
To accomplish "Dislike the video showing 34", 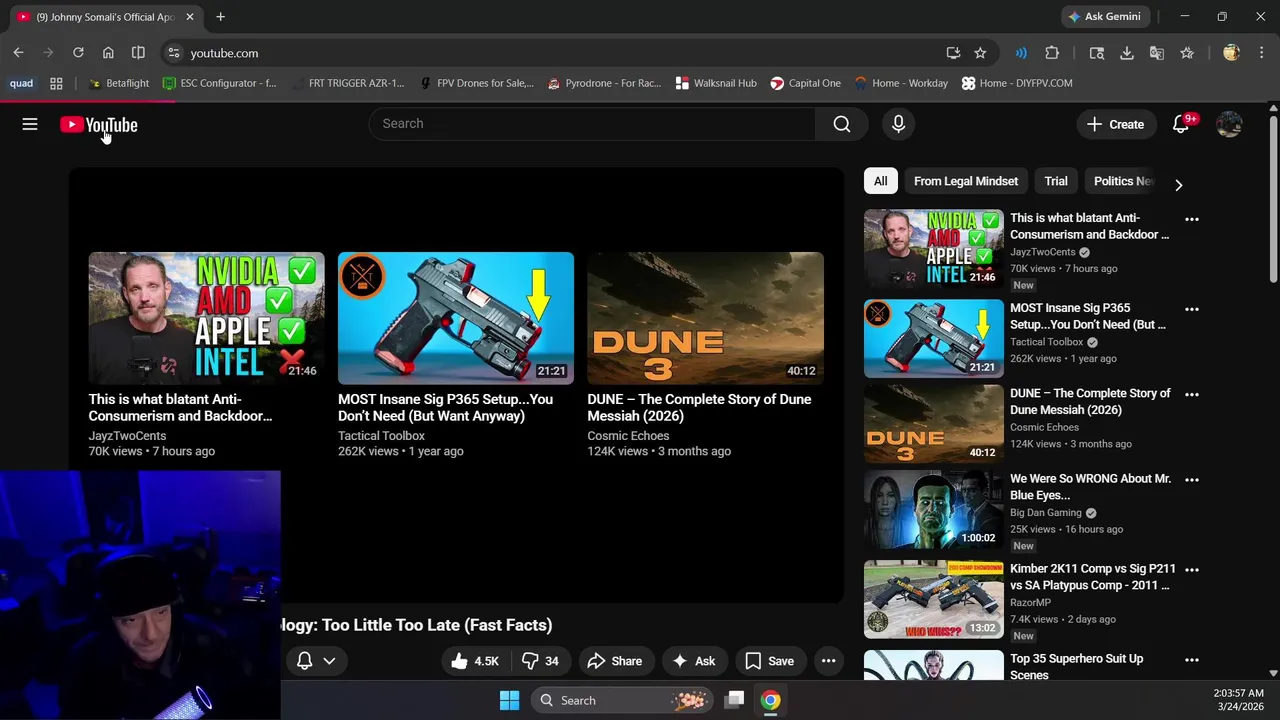I will pos(540,661).
